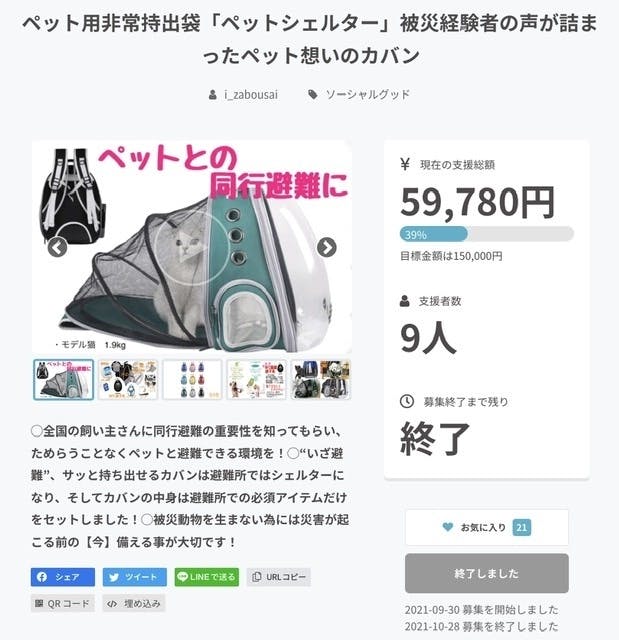619x640 pixels.
Task: Click the favorites count badge 21
Action: point(521,527)
